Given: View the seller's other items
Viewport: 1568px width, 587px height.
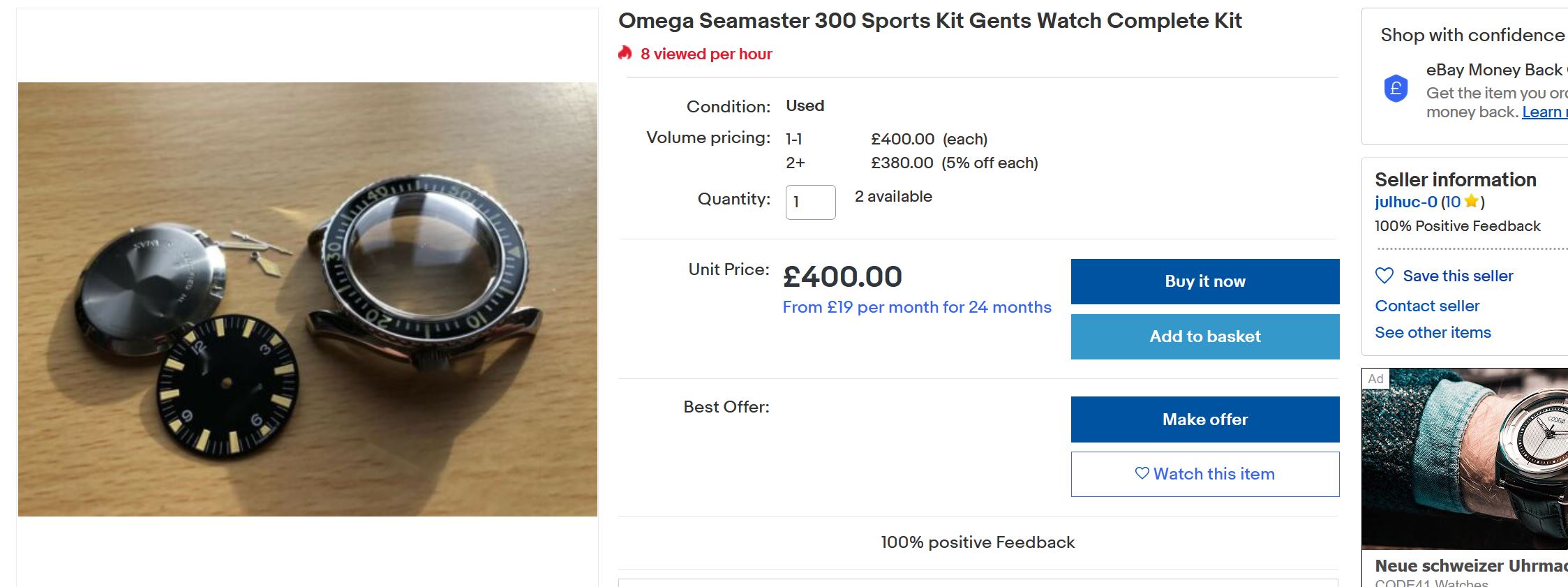Looking at the screenshot, I should point(1433,332).
